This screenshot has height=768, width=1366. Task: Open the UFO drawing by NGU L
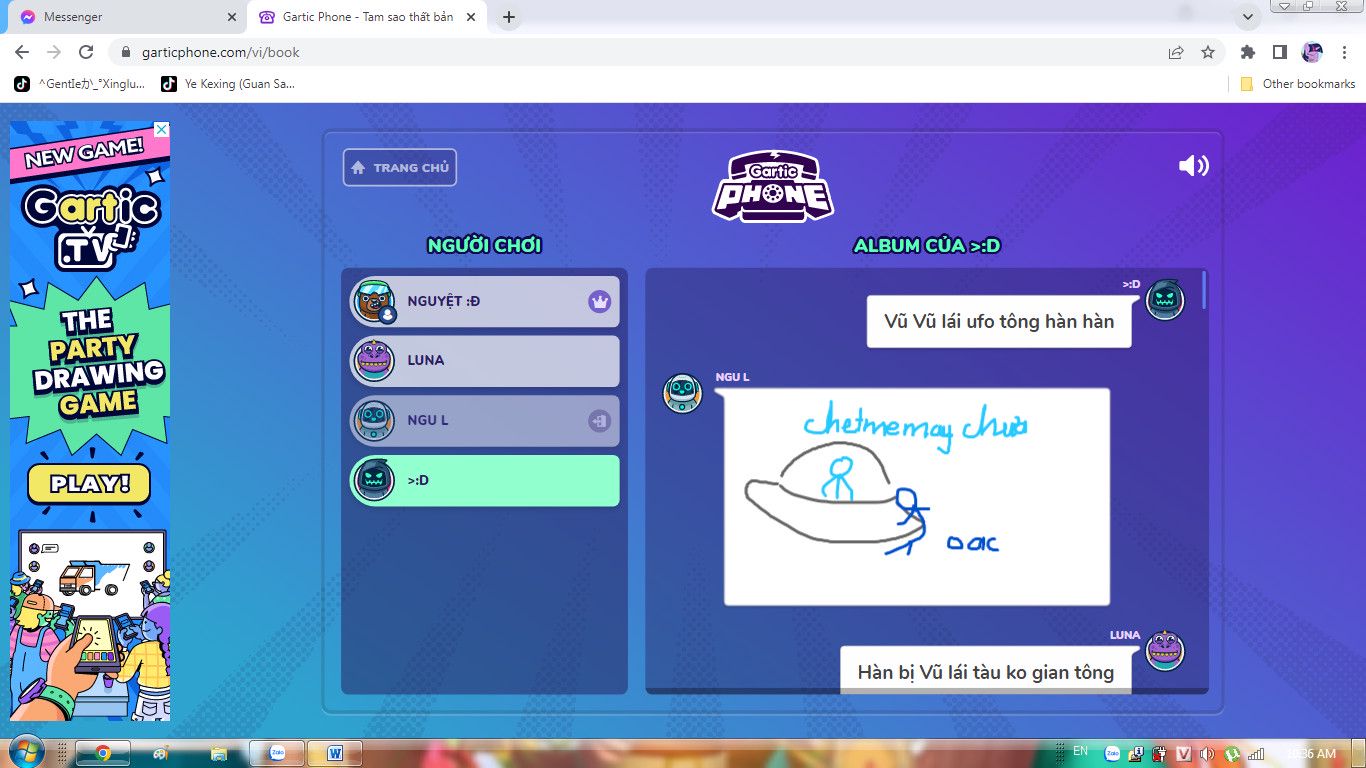point(916,496)
